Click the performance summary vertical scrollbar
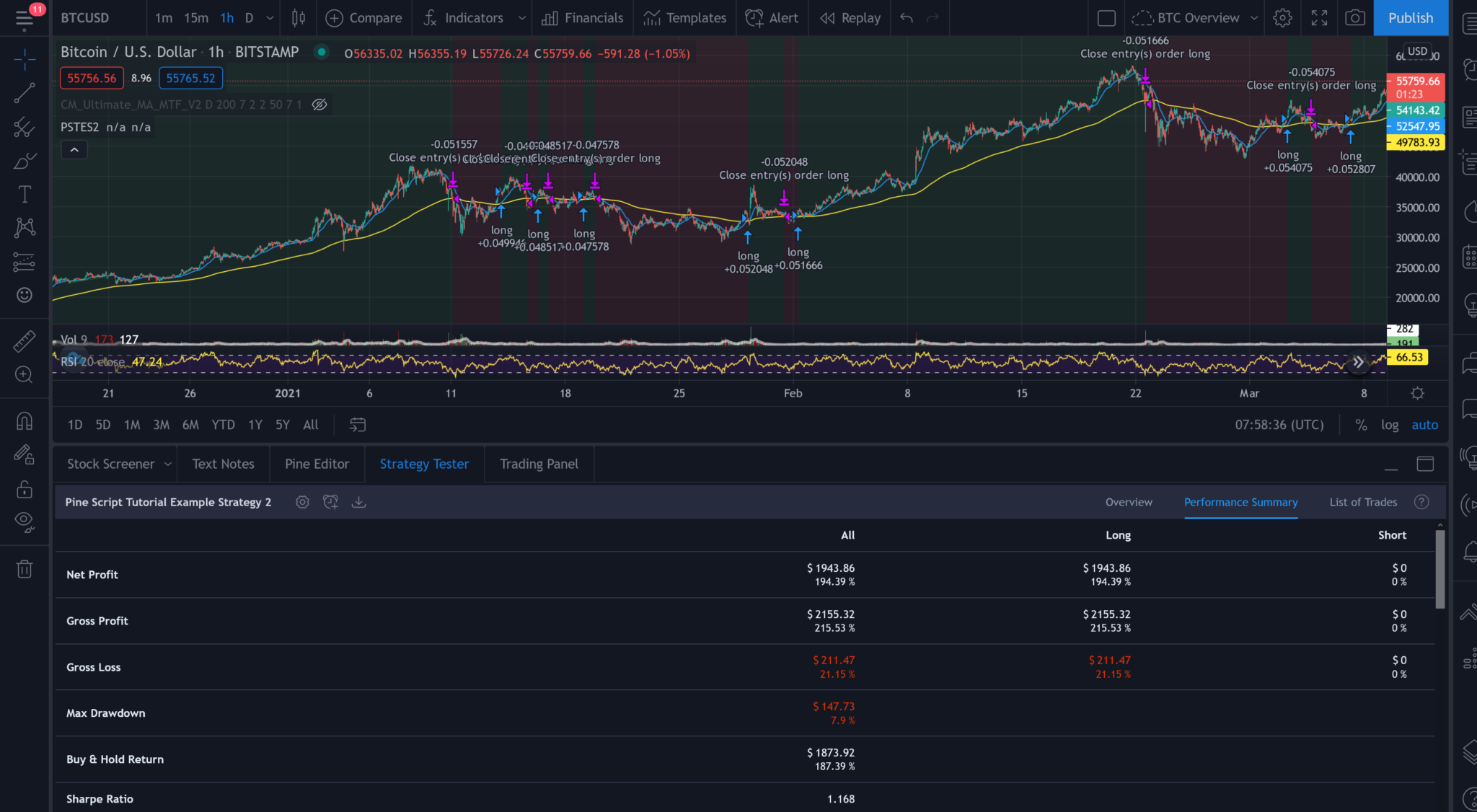The height and width of the screenshot is (812, 1477). coord(1439,570)
